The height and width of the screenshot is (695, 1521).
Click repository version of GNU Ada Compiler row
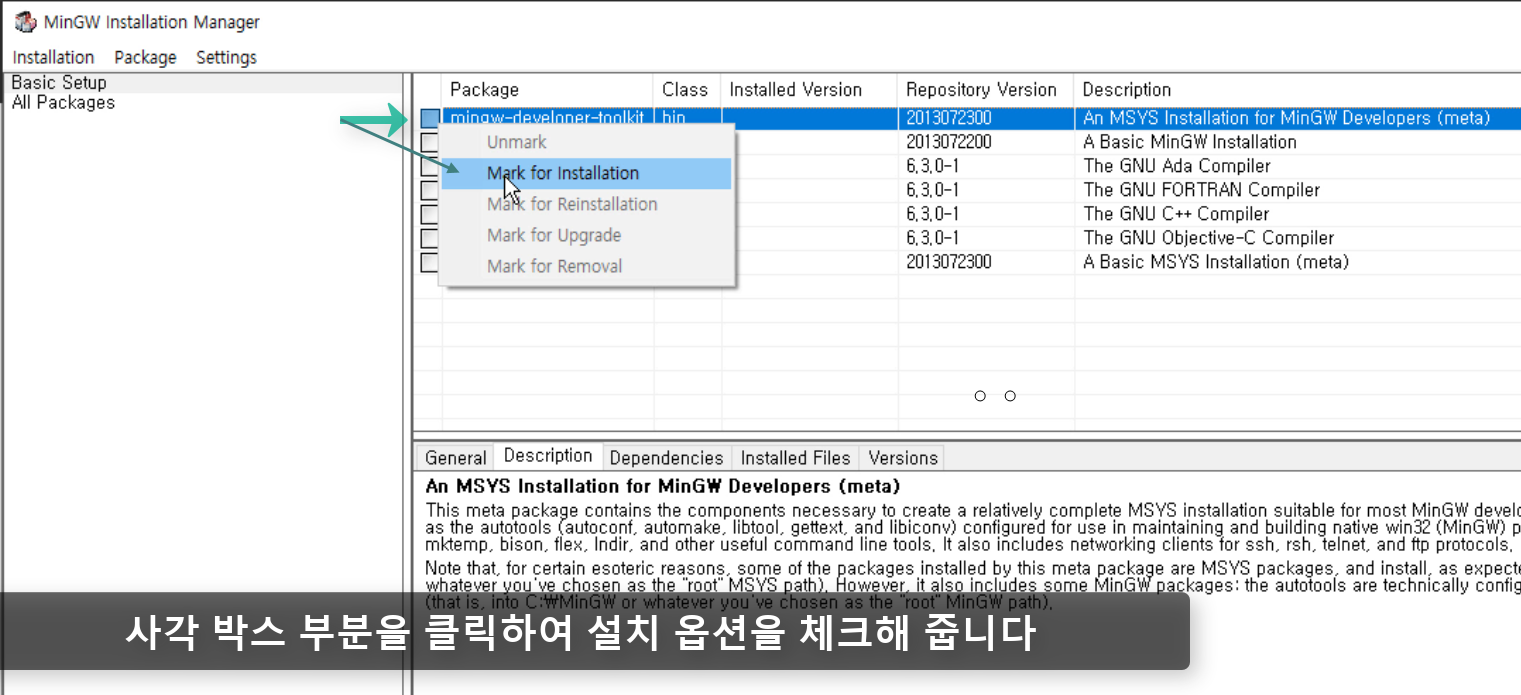933,166
